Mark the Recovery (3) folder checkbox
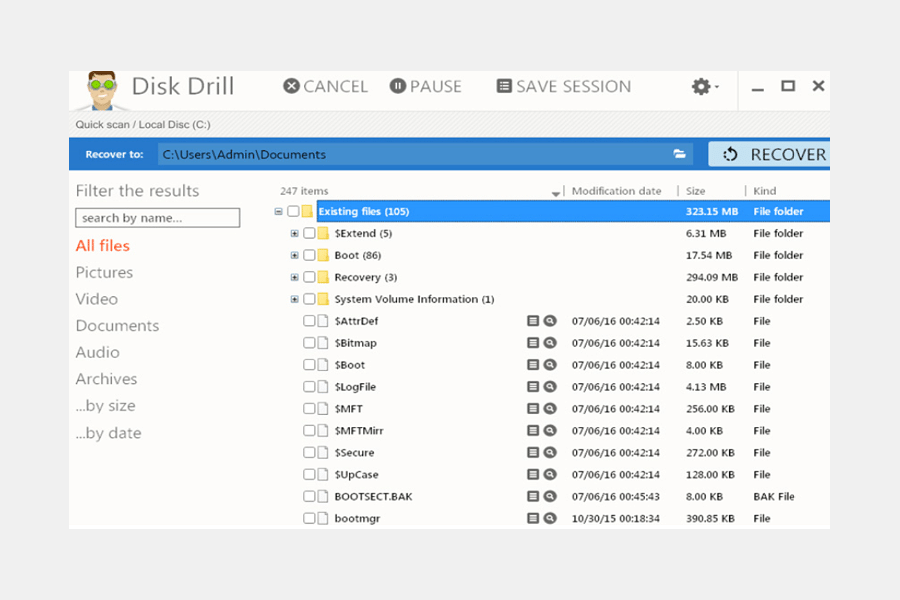 point(309,277)
